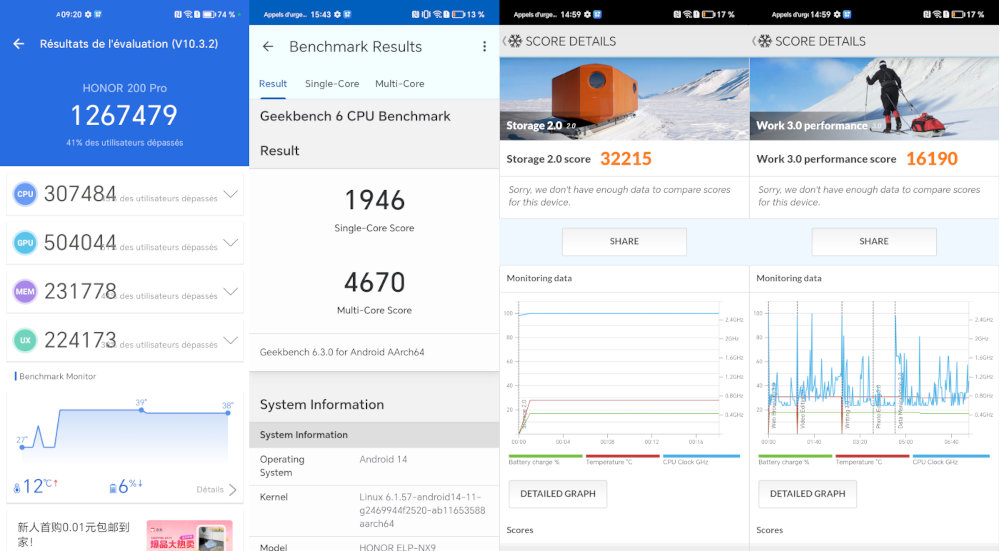Screen dimensions: 1000x551
Task: Tap the GPU score badge icon
Action: pos(25,242)
